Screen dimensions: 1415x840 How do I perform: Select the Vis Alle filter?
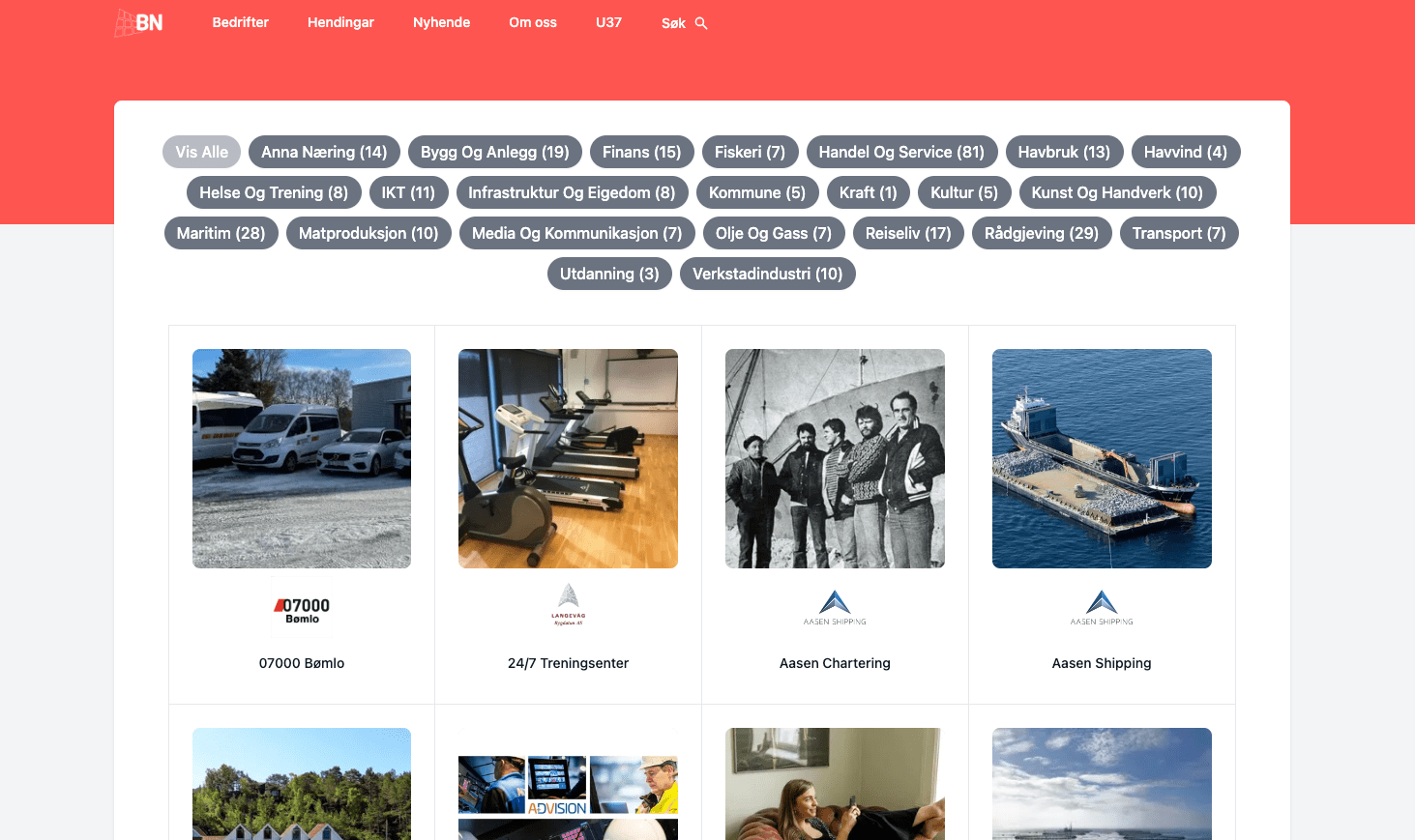202,152
